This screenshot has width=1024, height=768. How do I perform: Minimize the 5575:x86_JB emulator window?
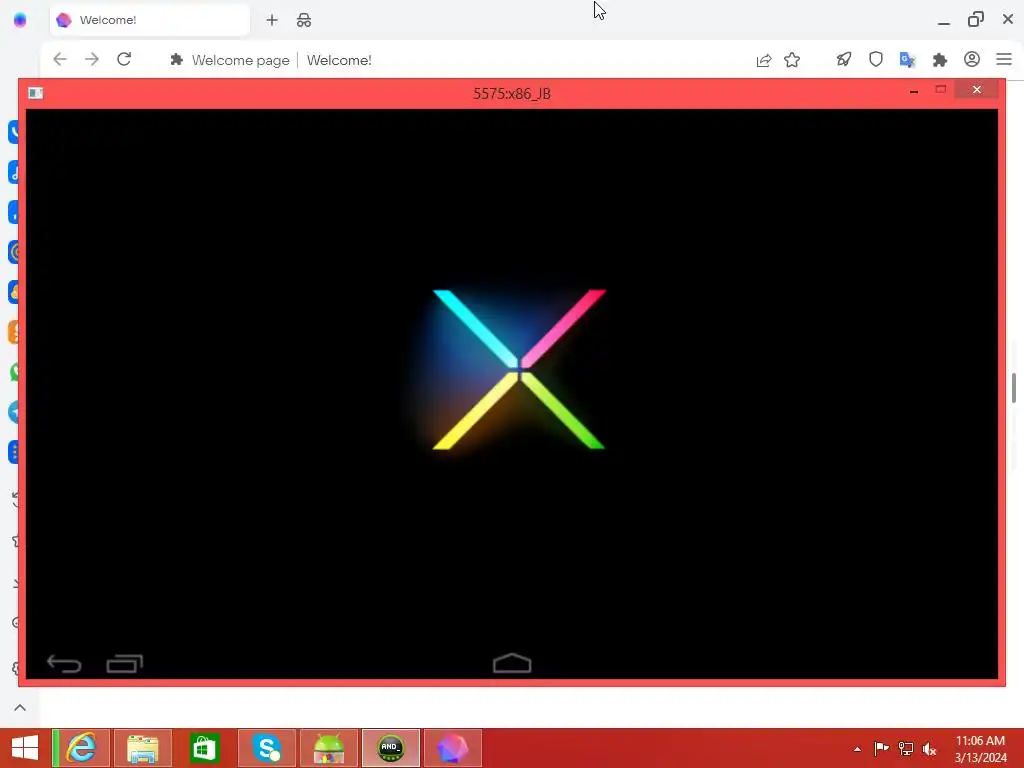coord(914,91)
